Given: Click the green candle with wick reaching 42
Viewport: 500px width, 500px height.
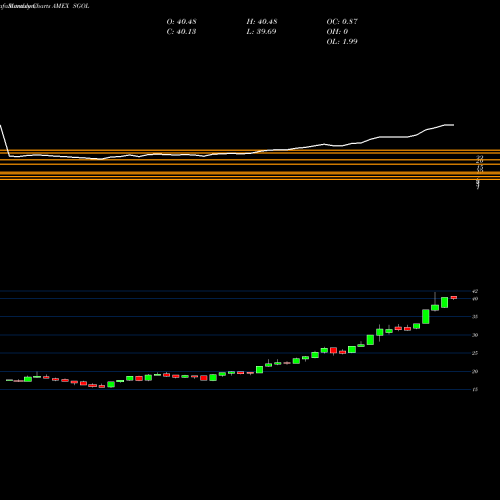Looking at the screenshot, I should tap(435, 307).
